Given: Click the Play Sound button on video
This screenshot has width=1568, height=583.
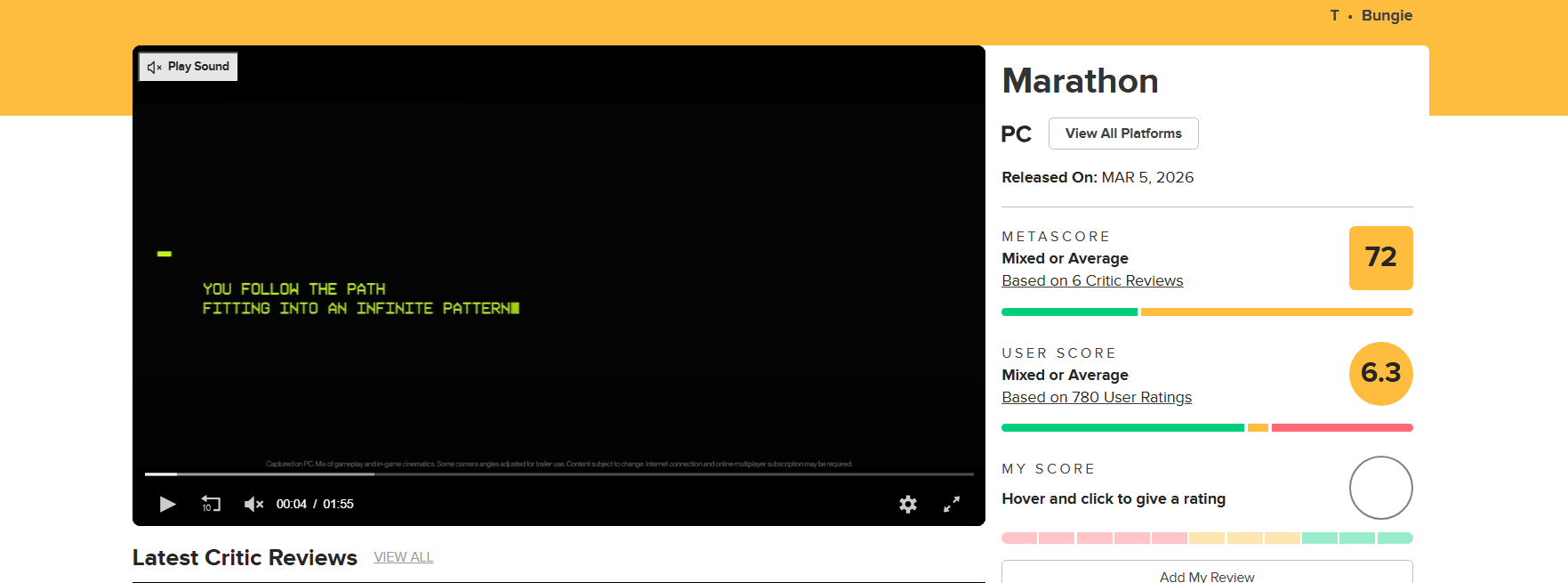Looking at the screenshot, I should click(x=189, y=67).
